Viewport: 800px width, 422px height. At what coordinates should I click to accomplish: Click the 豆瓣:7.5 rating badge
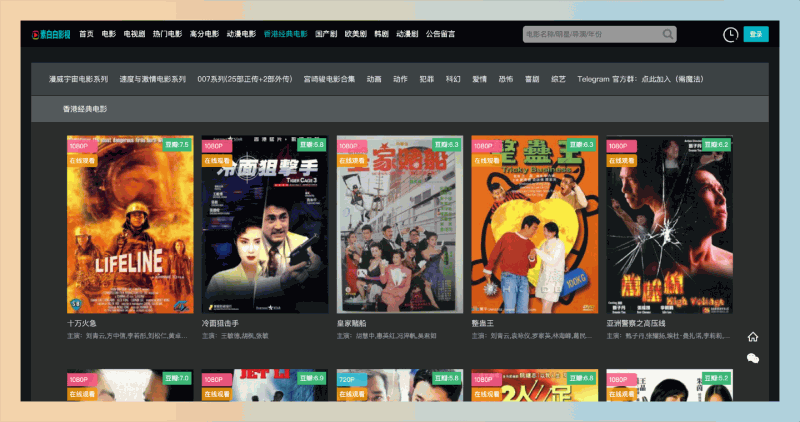(177, 145)
